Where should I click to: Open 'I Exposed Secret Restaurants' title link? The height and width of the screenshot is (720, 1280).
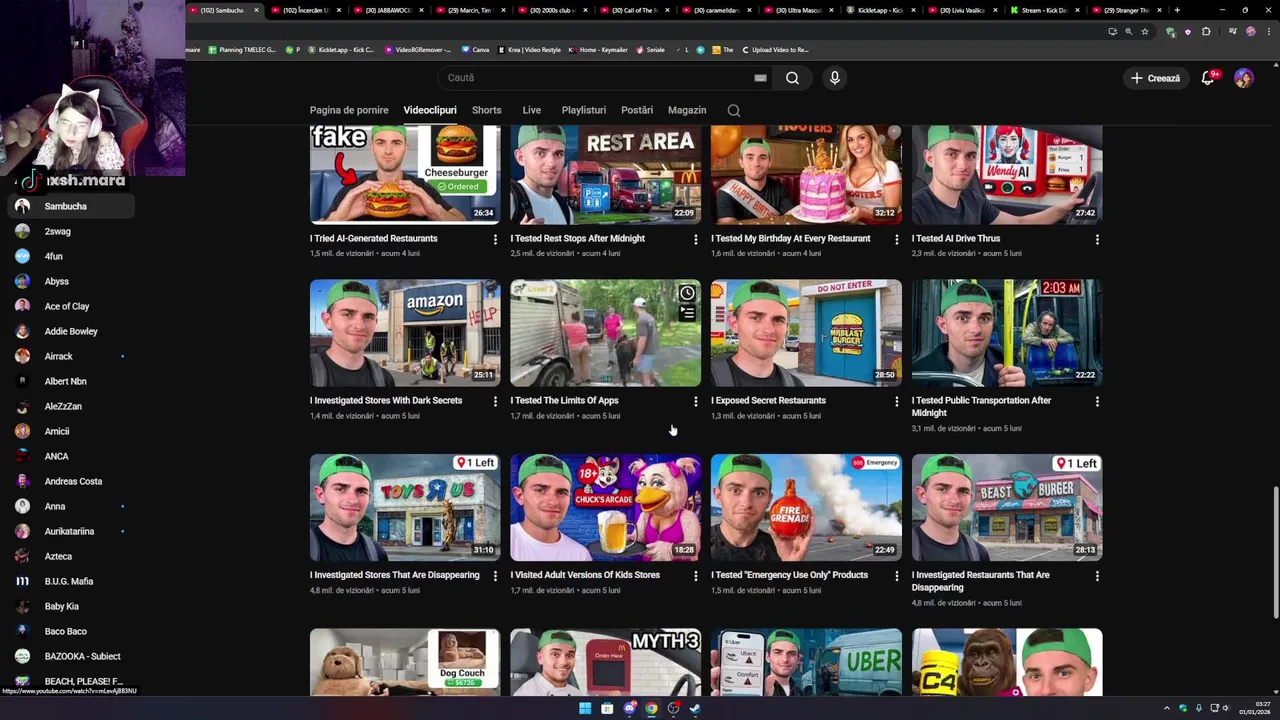(768, 401)
